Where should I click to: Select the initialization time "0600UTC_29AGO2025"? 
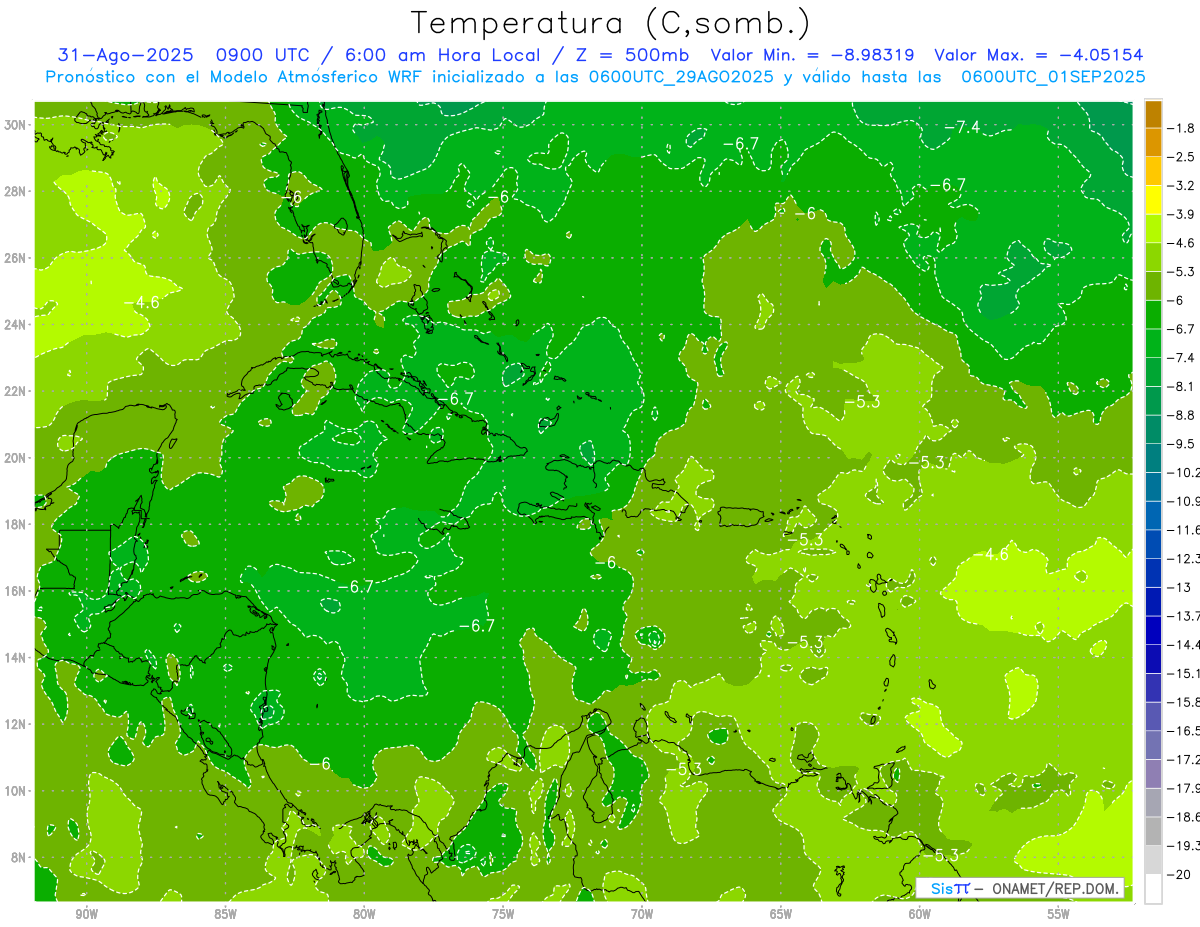681,77
